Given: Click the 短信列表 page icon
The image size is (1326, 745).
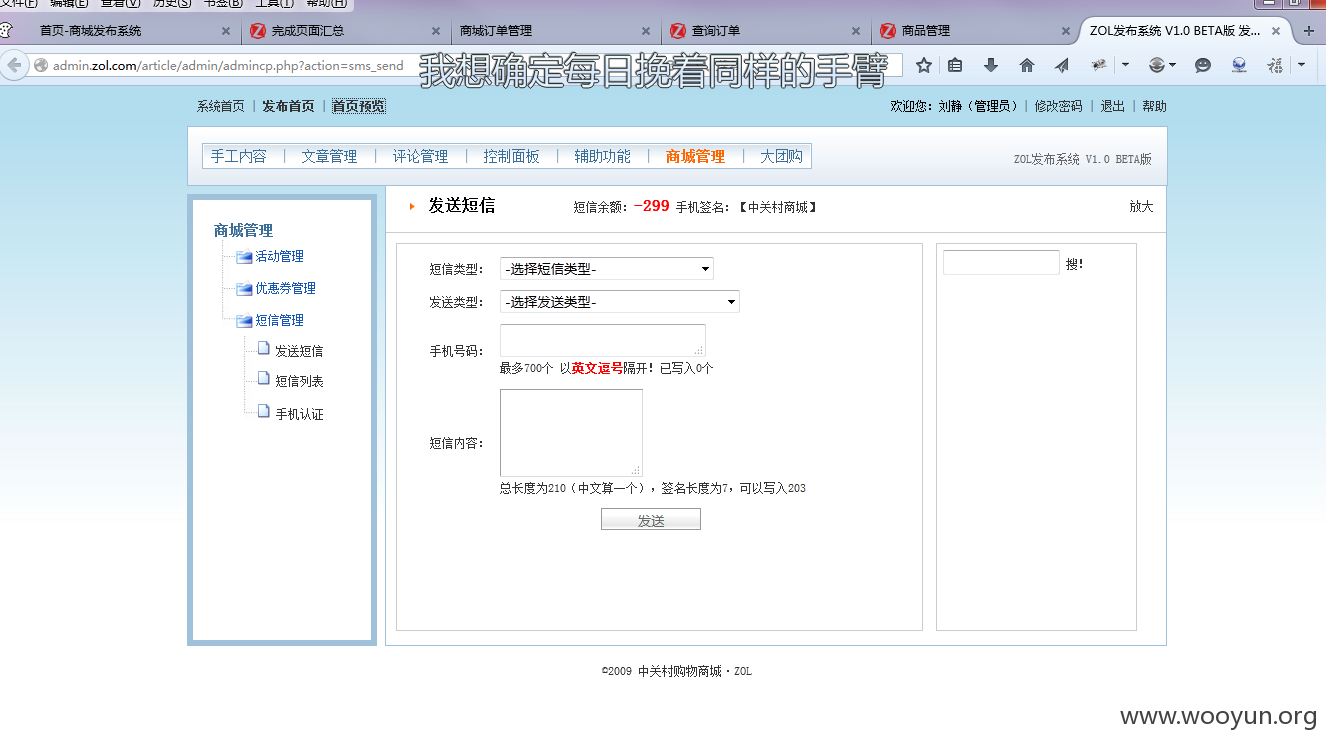Looking at the screenshot, I should pos(264,379).
